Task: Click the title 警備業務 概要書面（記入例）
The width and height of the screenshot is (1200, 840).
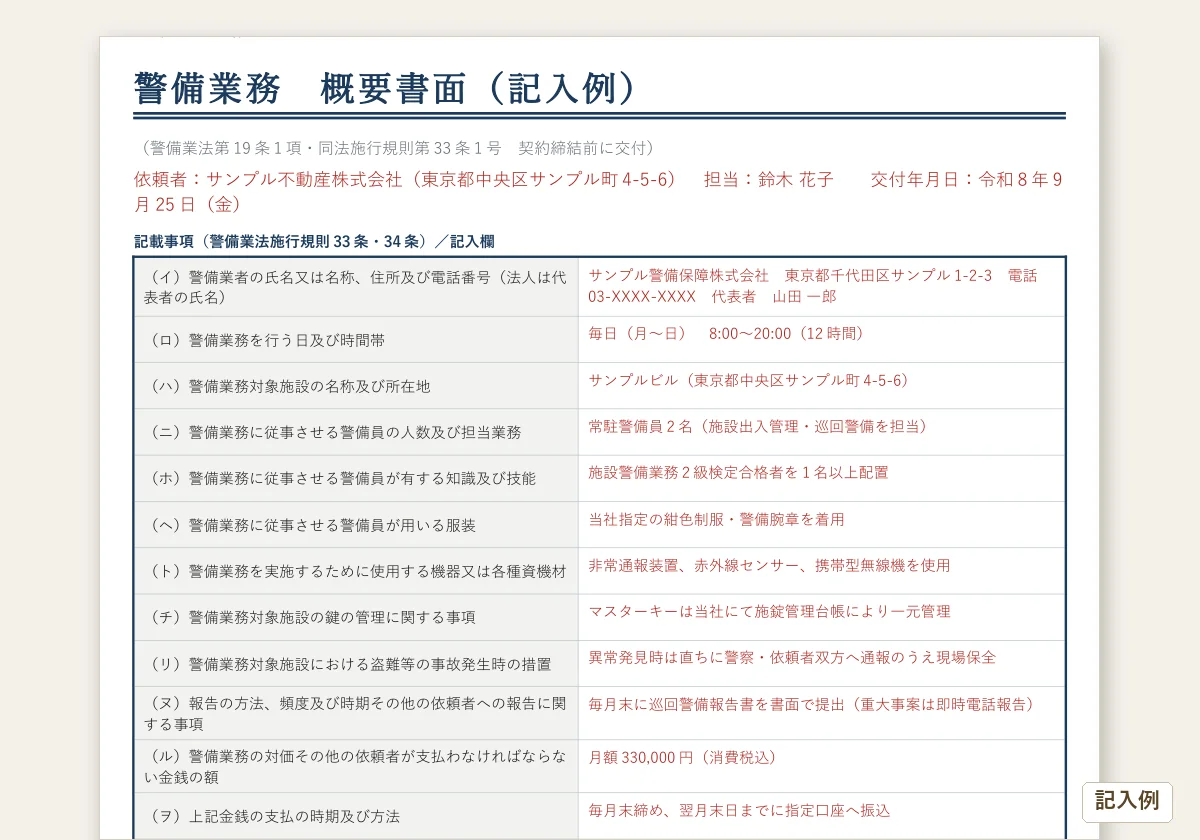Action: tap(385, 89)
